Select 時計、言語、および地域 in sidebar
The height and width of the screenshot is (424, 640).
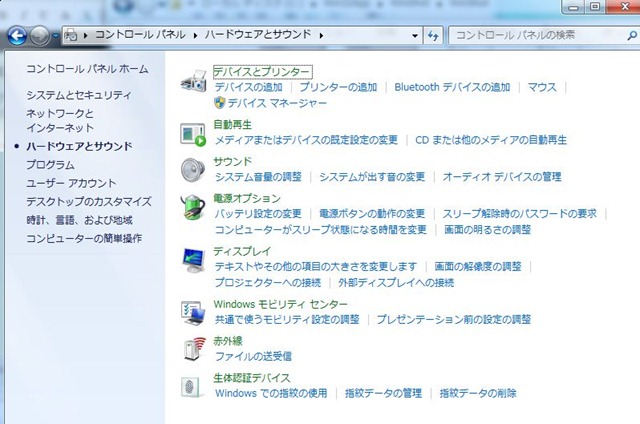(79, 220)
